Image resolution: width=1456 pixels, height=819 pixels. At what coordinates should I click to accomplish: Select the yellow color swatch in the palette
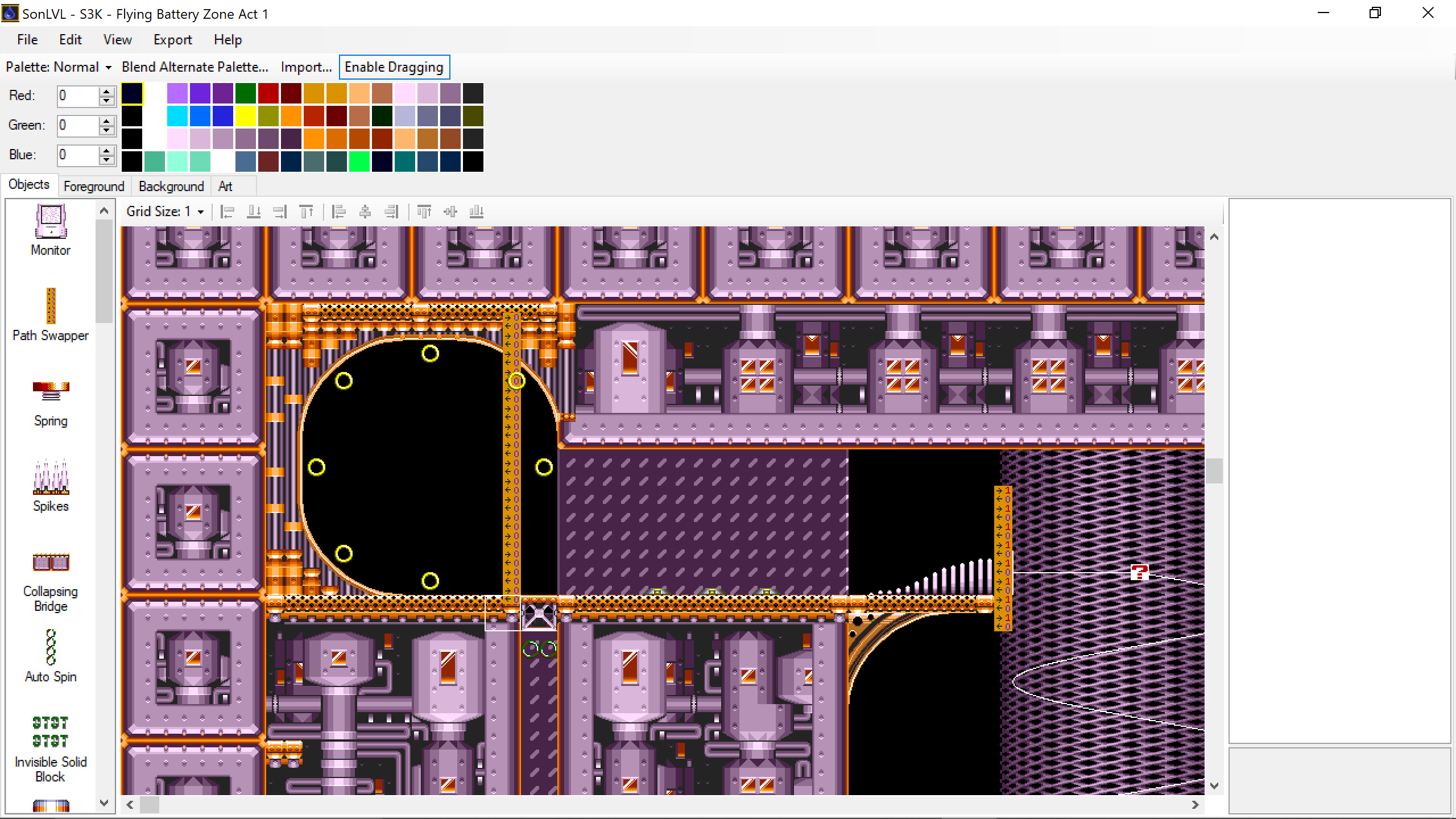(246, 117)
